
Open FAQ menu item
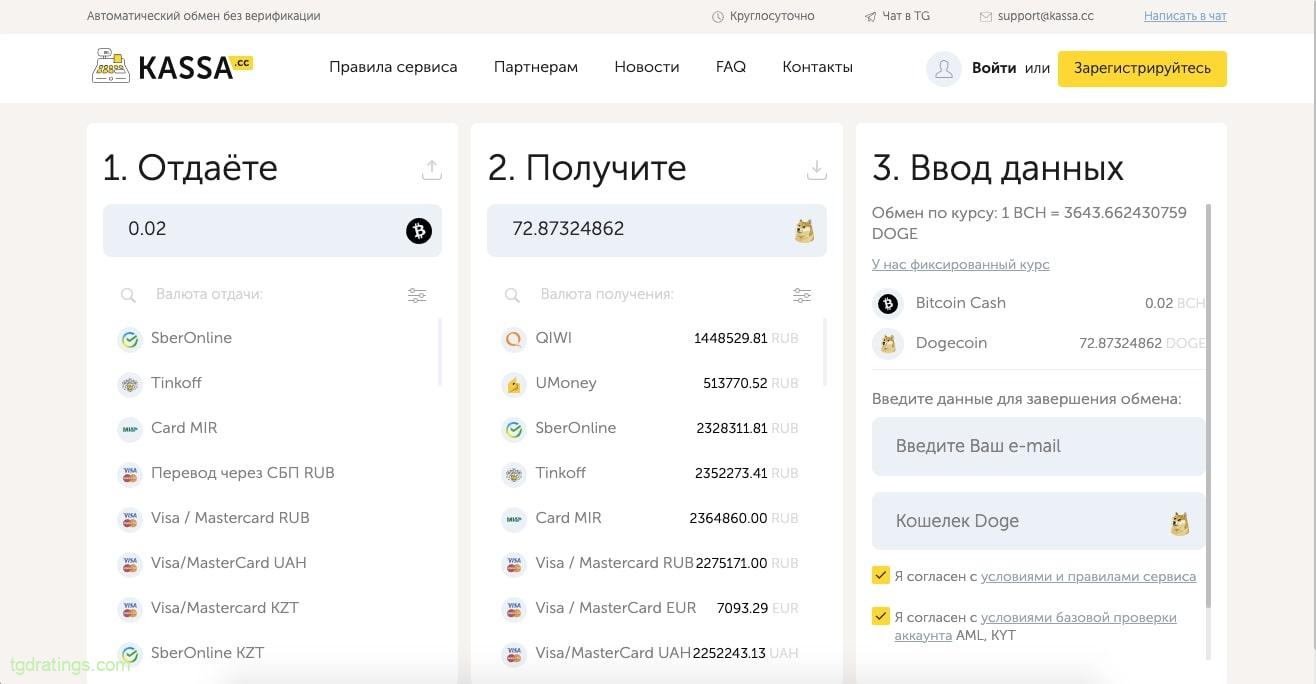tap(731, 67)
